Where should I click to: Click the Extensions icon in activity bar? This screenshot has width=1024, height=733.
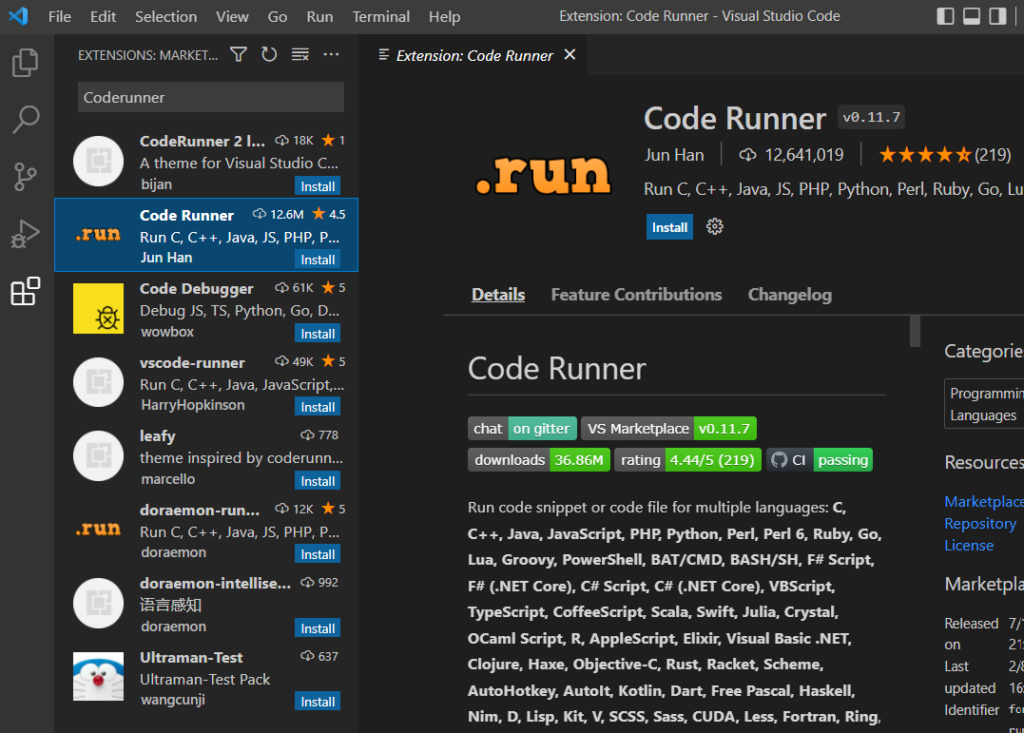(x=25, y=292)
